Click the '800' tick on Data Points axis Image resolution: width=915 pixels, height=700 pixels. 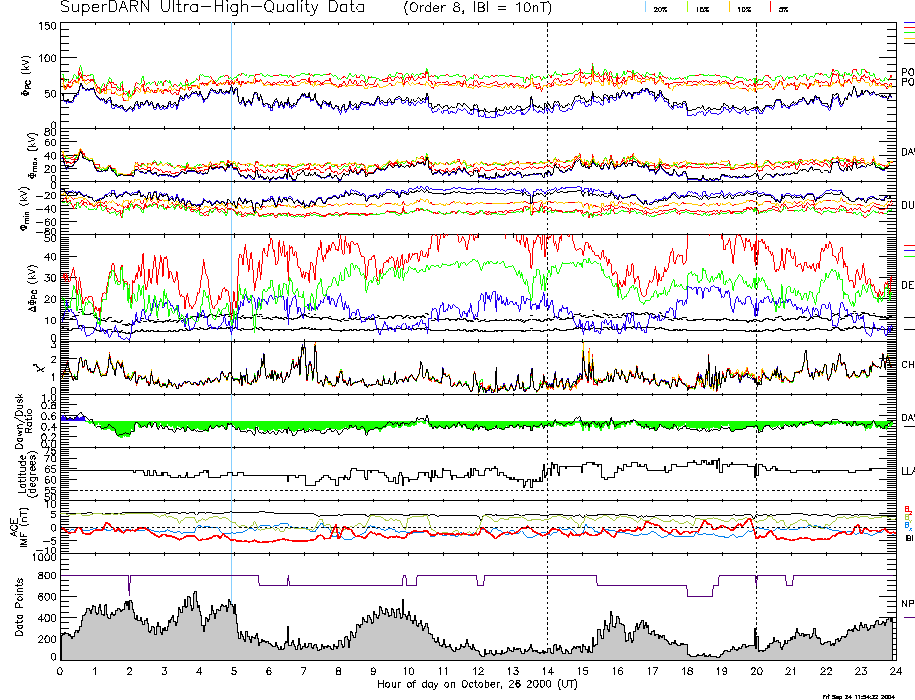(47, 576)
